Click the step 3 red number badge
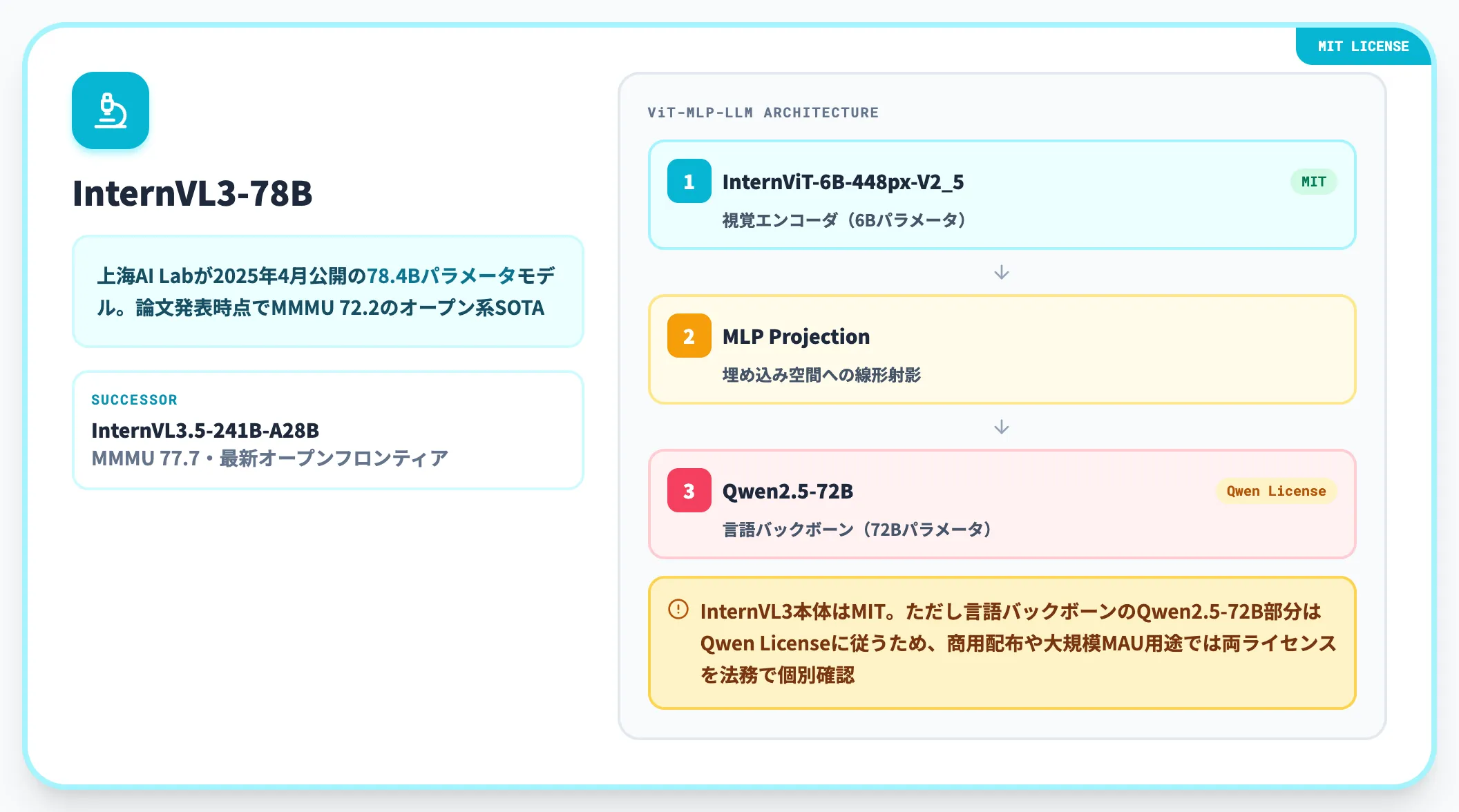Viewport: 1459px width, 812px height. click(x=689, y=490)
